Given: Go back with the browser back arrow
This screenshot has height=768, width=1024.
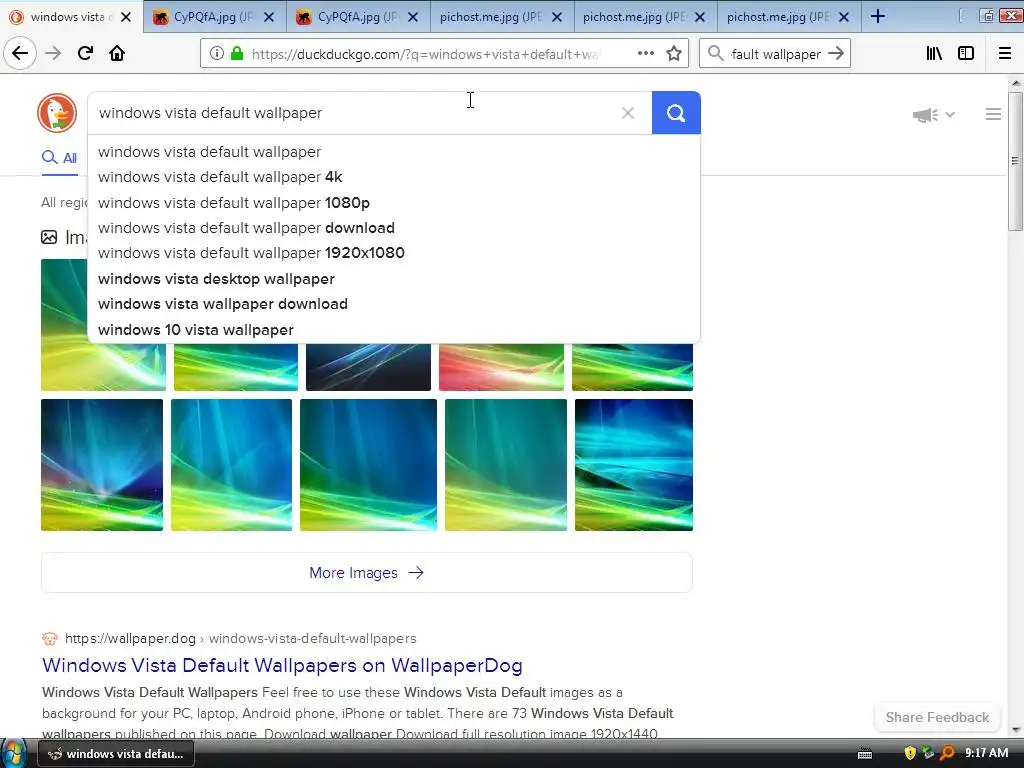Looking at the screenshot, I should click(20, 53).
